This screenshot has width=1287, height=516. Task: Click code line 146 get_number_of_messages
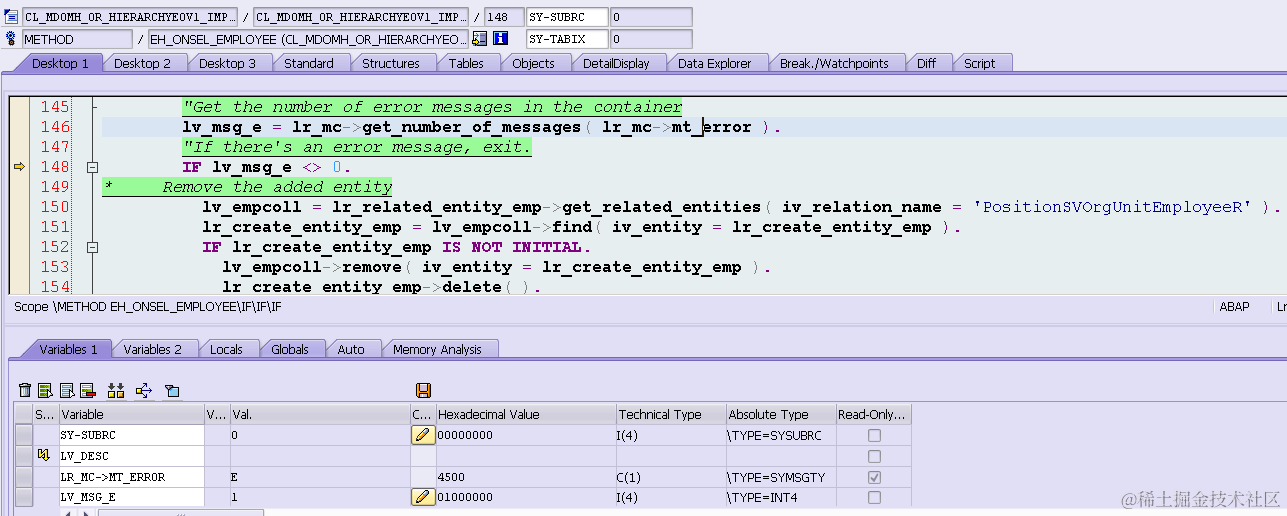[481, 127]
